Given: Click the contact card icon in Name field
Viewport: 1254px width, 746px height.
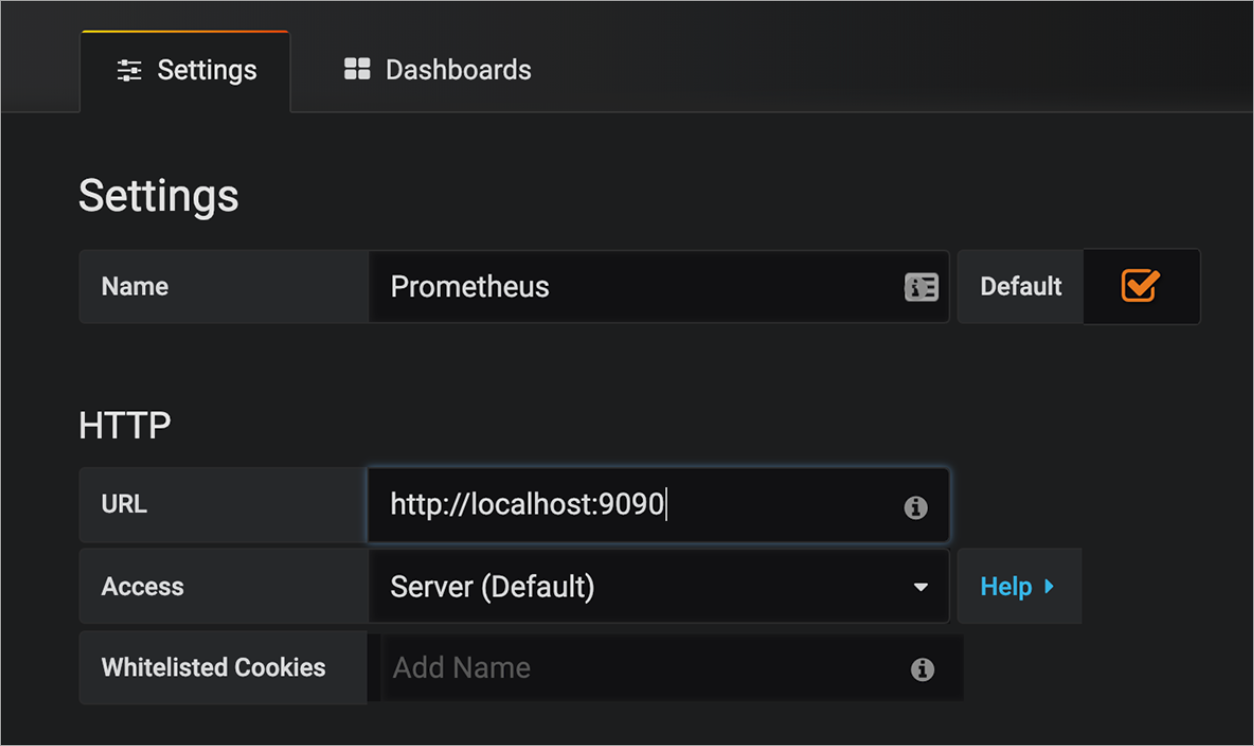Looking at the screenshot, I should click(x=921, y=287).
